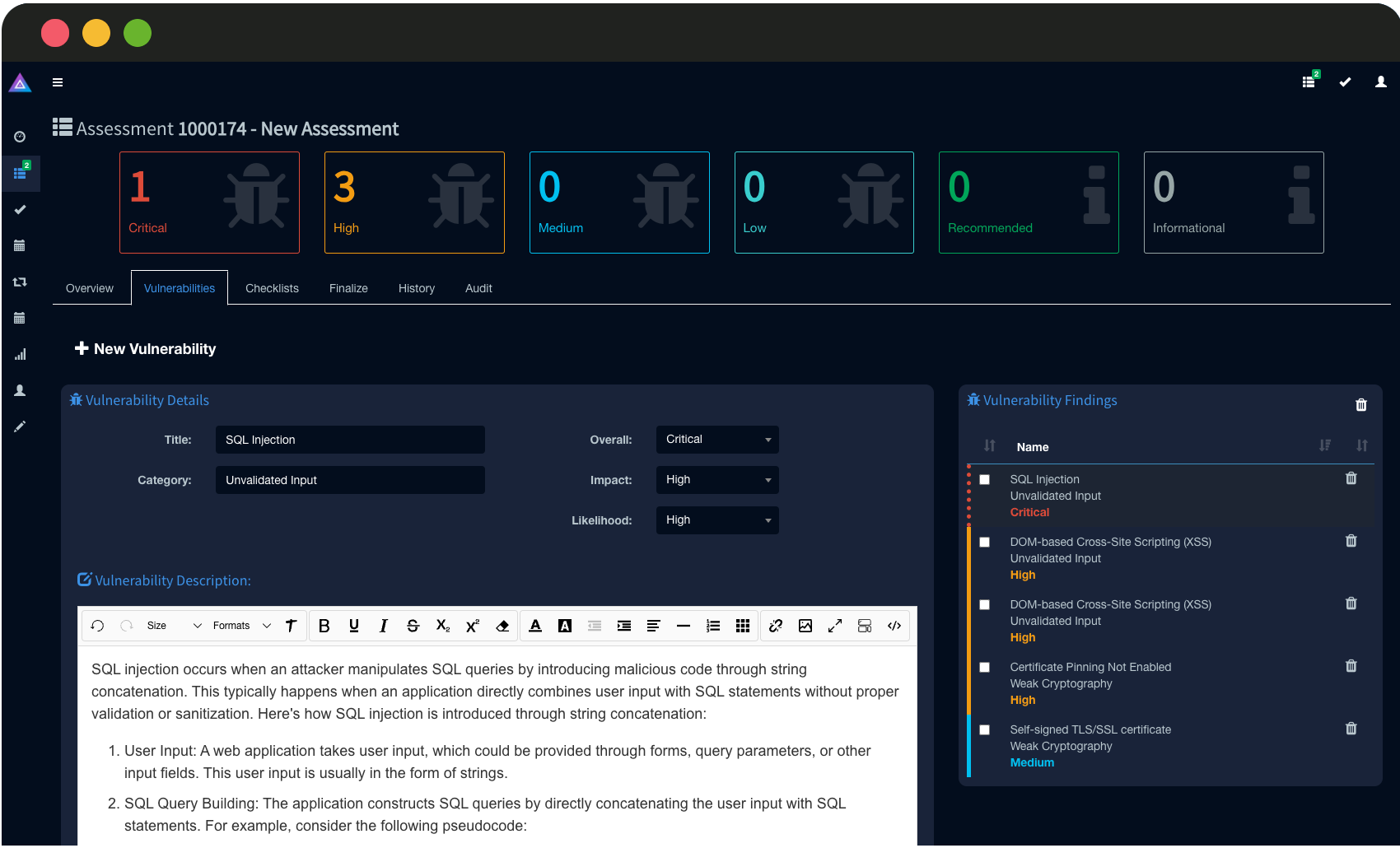Toggle bold formatting in editor
1400x848 pixels.
[324, 626]
